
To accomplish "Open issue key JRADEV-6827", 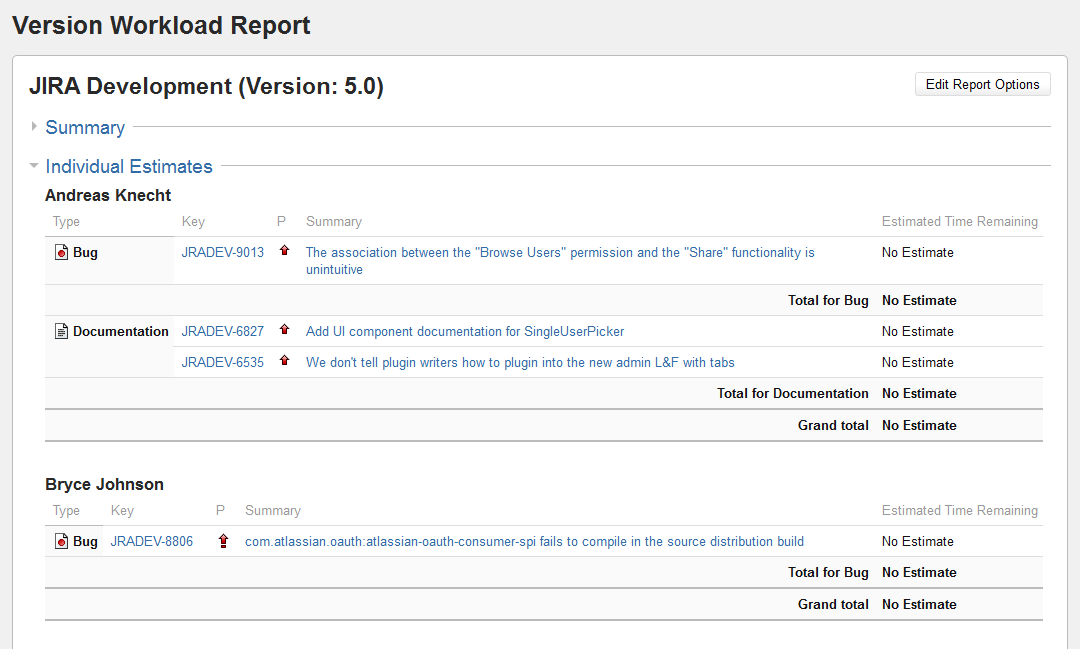I will pos(222,332).
